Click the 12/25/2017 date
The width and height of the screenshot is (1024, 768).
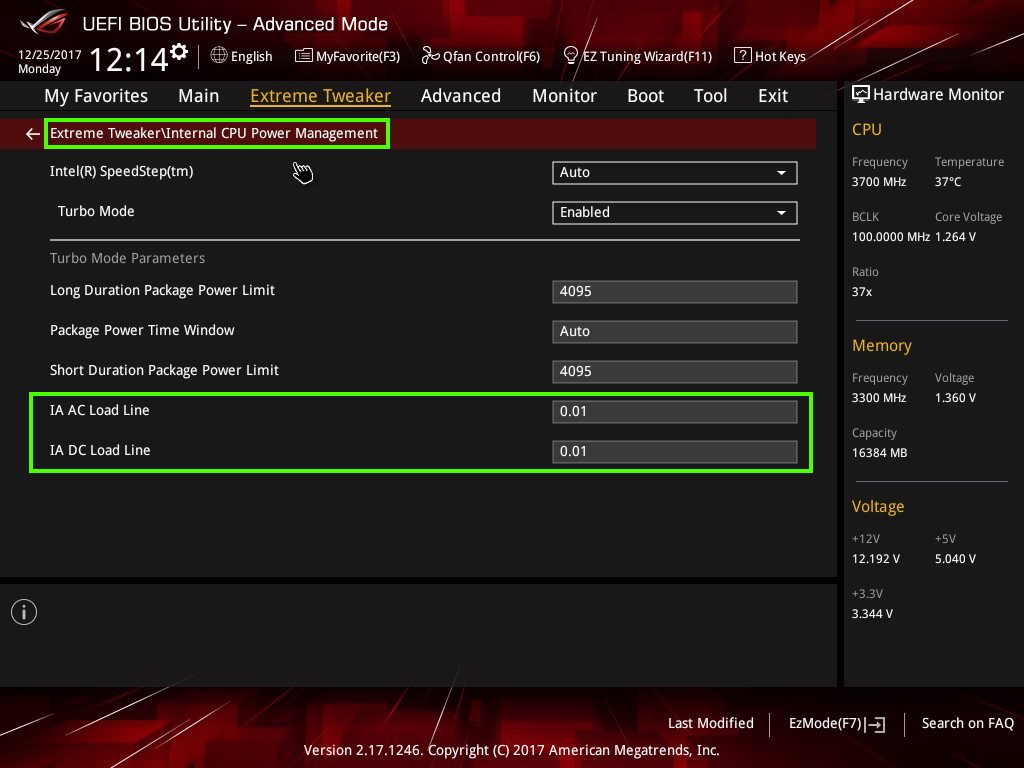click(x=50, y=55)
